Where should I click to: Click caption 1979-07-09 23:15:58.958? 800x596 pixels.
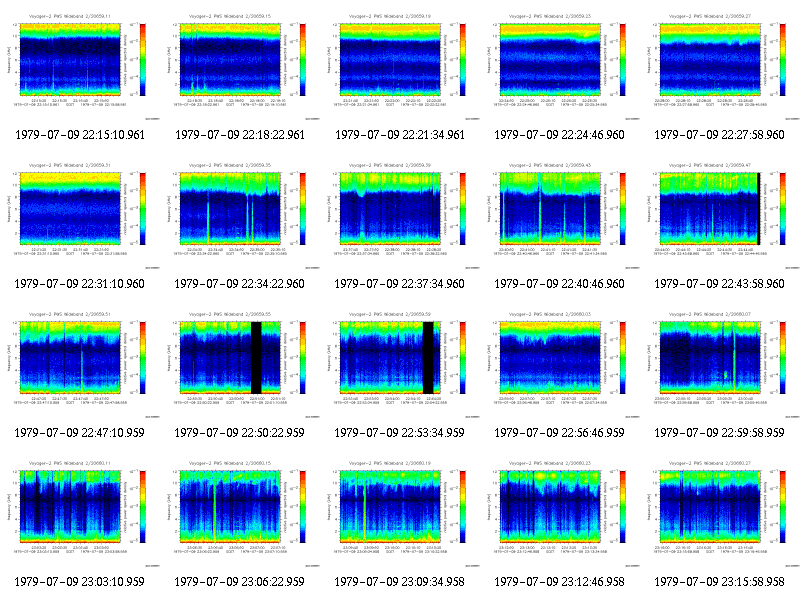pos(719,582)
